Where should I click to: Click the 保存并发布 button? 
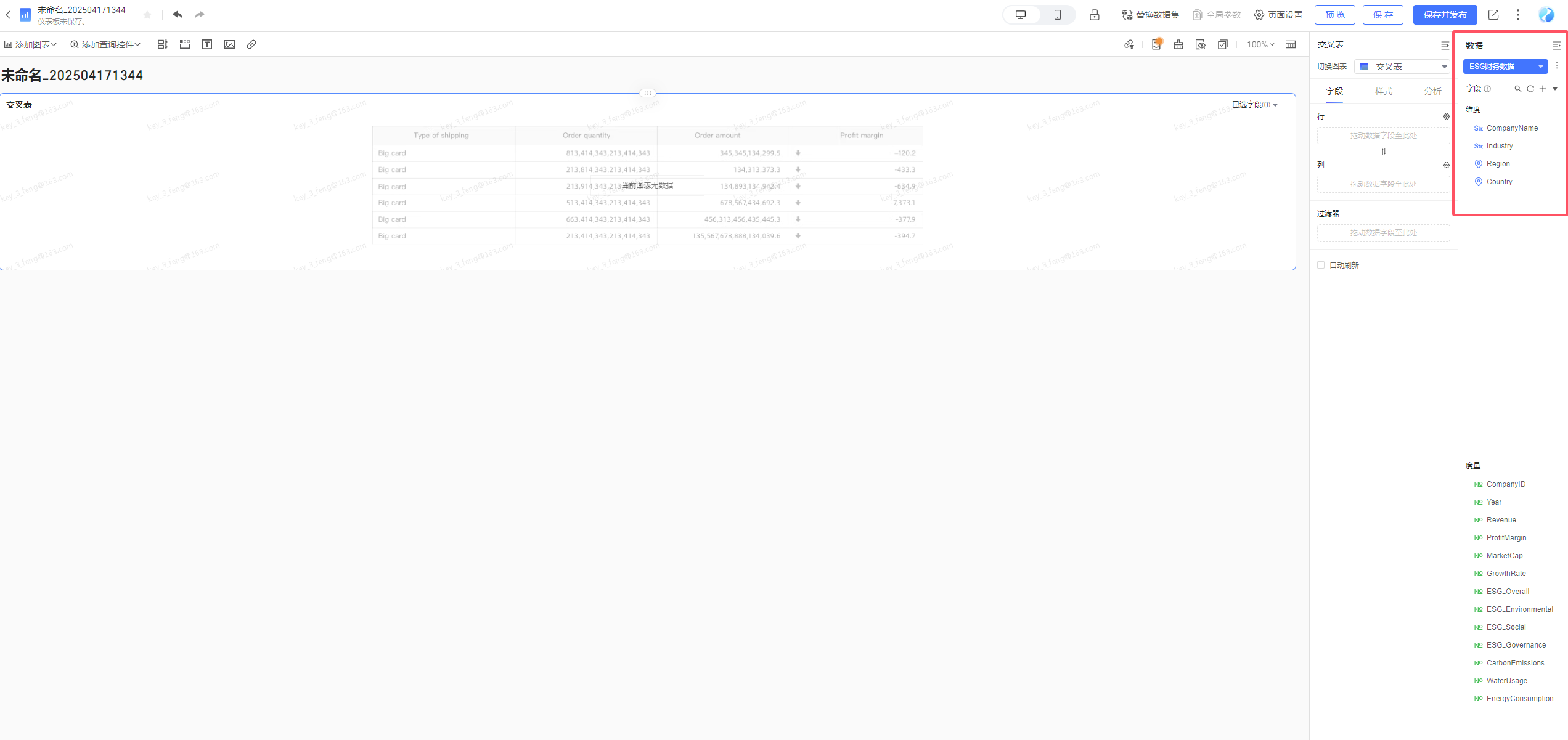coord(1445,15)
